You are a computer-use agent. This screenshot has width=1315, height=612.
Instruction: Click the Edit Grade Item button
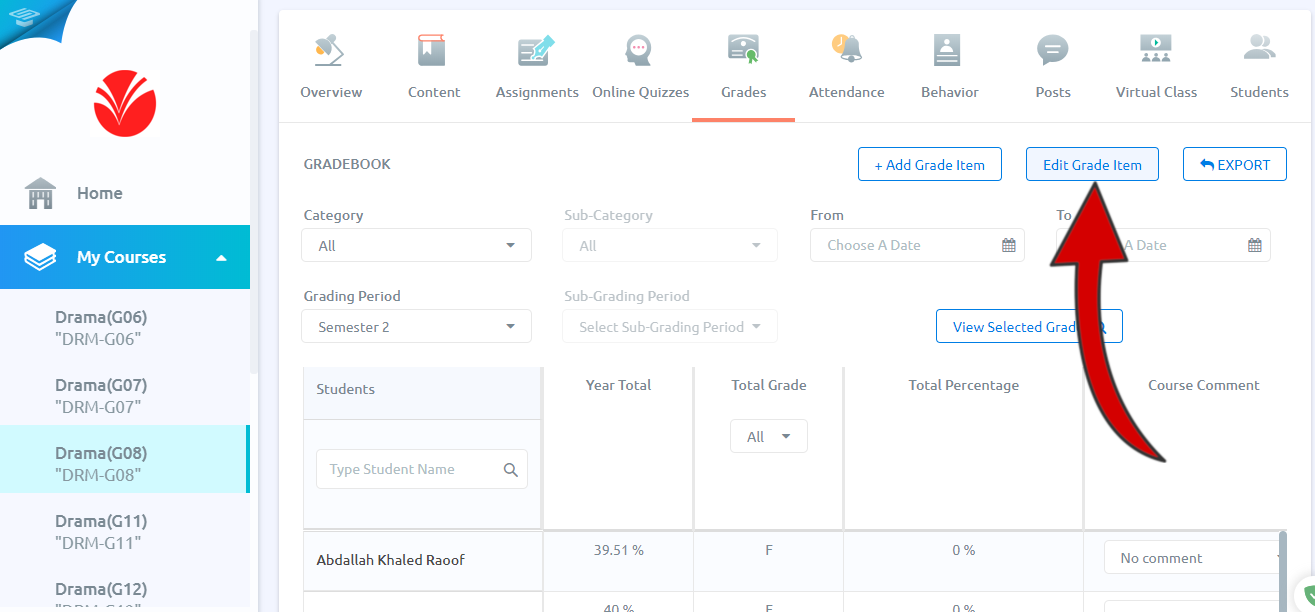pos(1092,164)
